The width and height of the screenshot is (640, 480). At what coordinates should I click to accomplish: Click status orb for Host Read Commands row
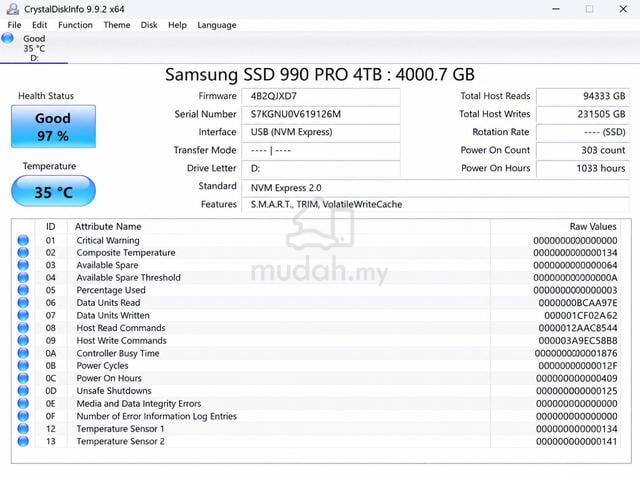[x=23, y=328]
